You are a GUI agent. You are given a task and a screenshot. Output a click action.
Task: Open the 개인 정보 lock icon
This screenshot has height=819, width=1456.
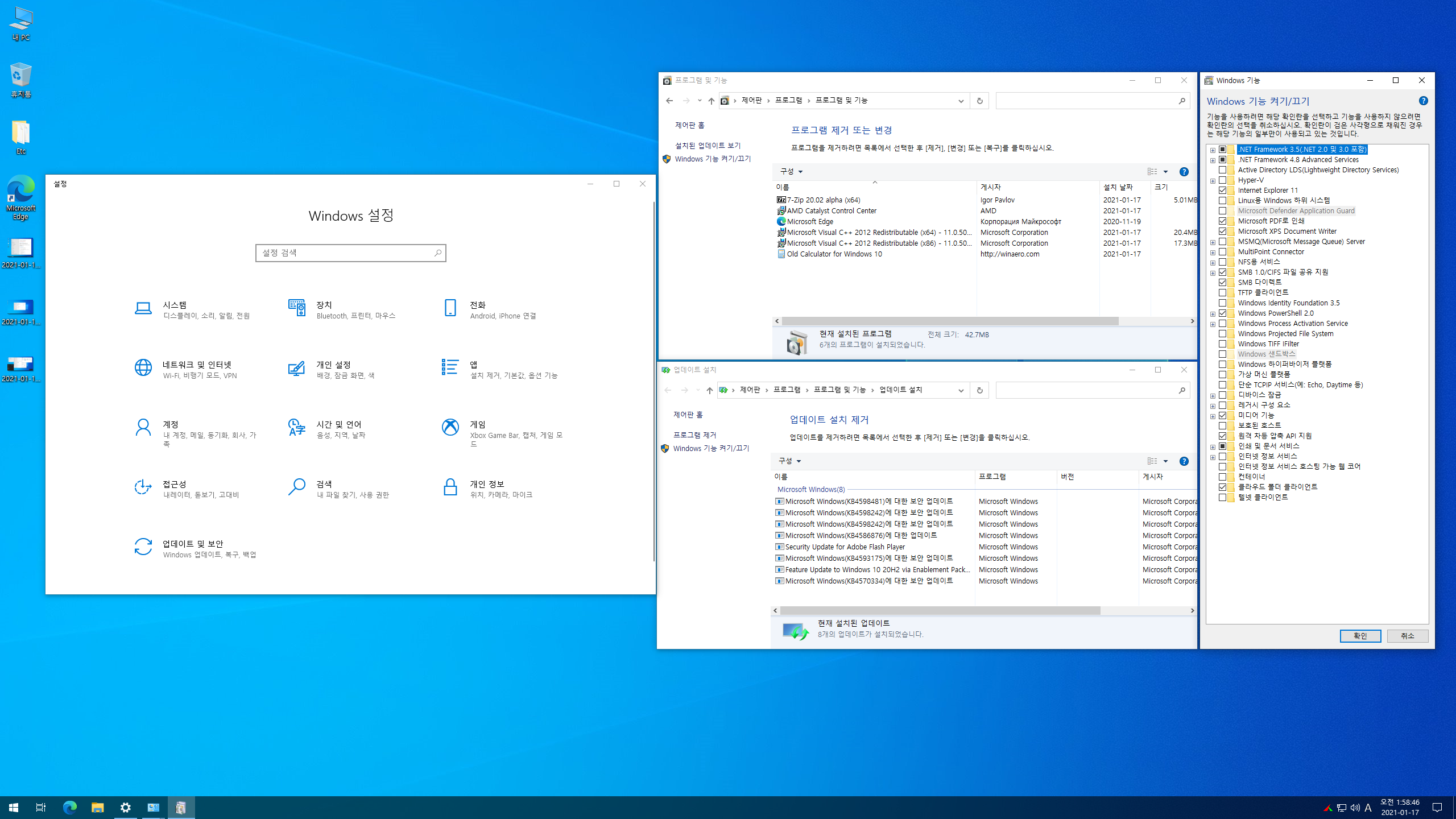[450, 487]
